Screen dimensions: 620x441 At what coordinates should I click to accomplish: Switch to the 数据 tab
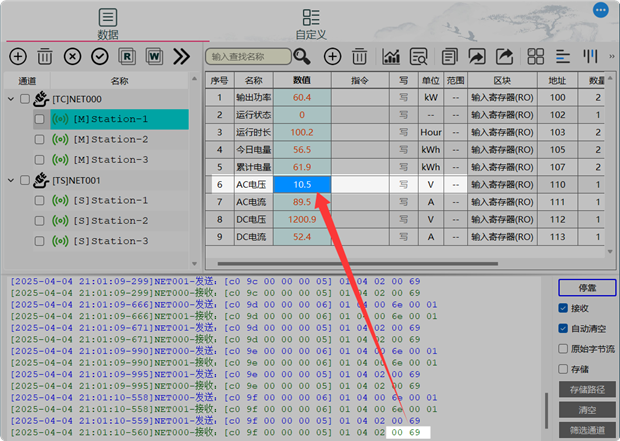tap(108, 25)
